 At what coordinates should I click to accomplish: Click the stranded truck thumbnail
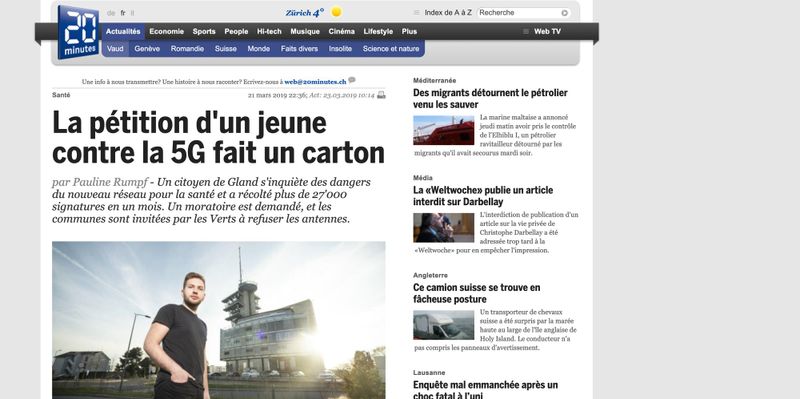click(443, 325)
